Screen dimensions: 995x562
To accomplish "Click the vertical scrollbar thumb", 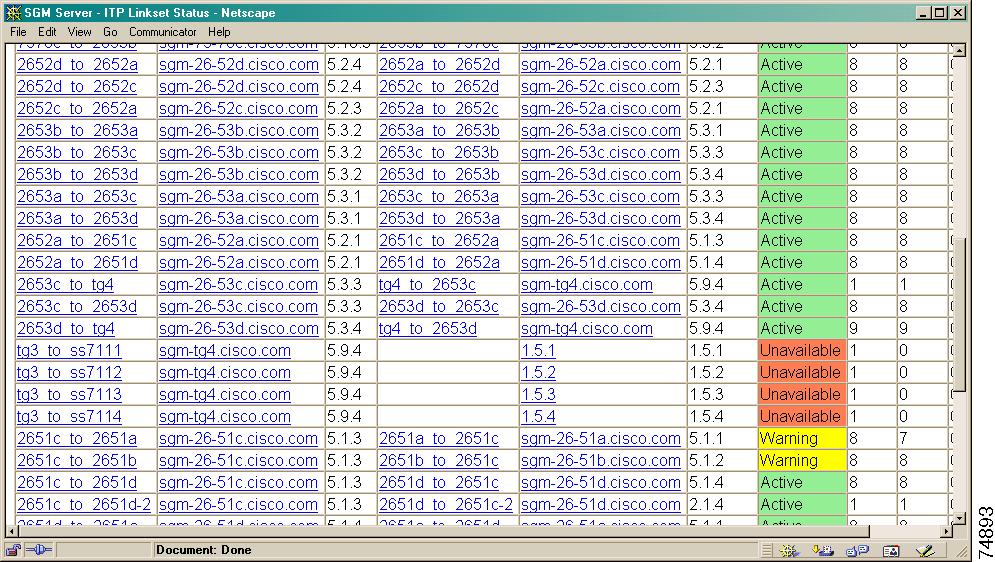I will point(959,315).
